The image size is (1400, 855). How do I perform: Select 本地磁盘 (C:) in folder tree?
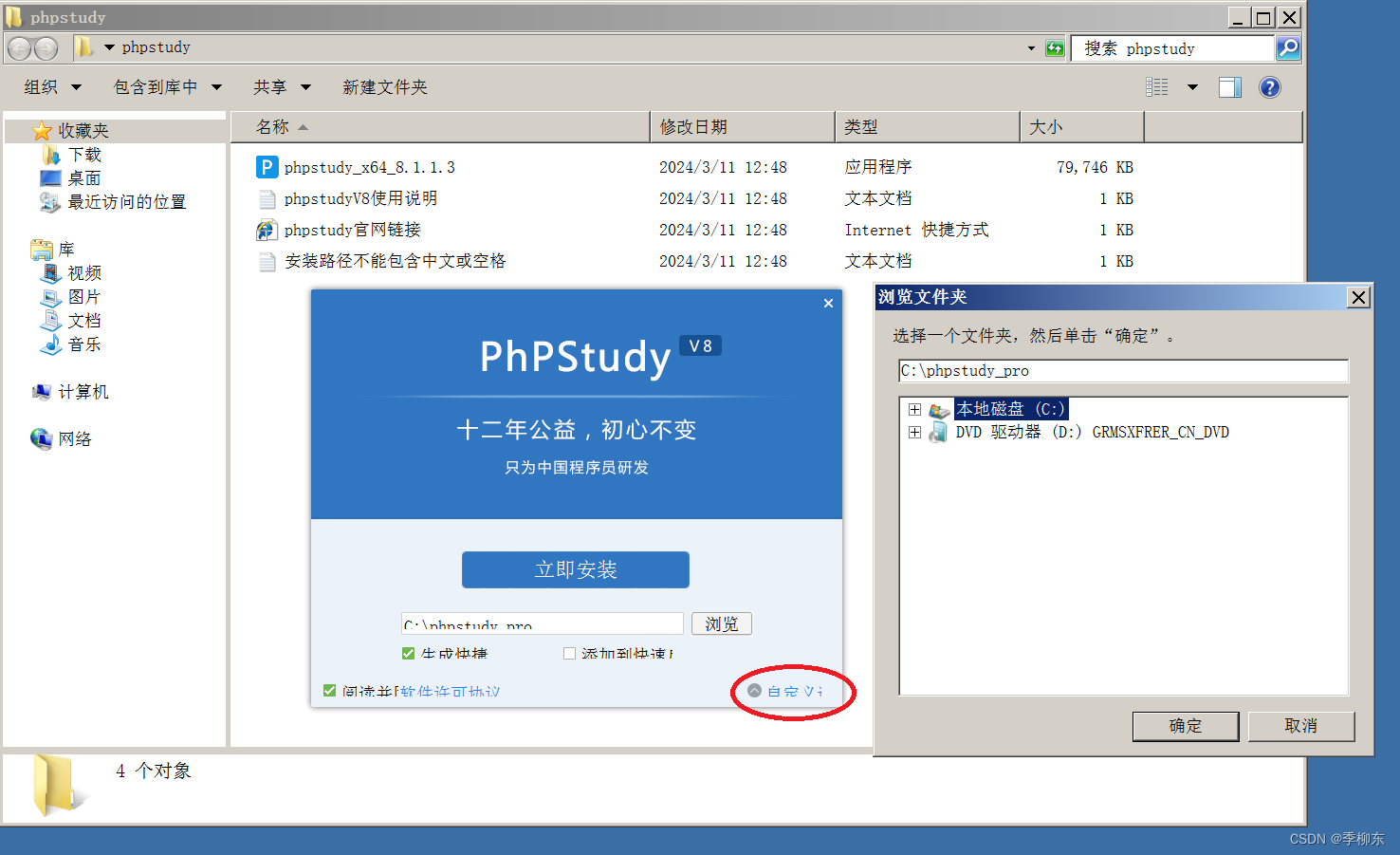click(1011, 409)
